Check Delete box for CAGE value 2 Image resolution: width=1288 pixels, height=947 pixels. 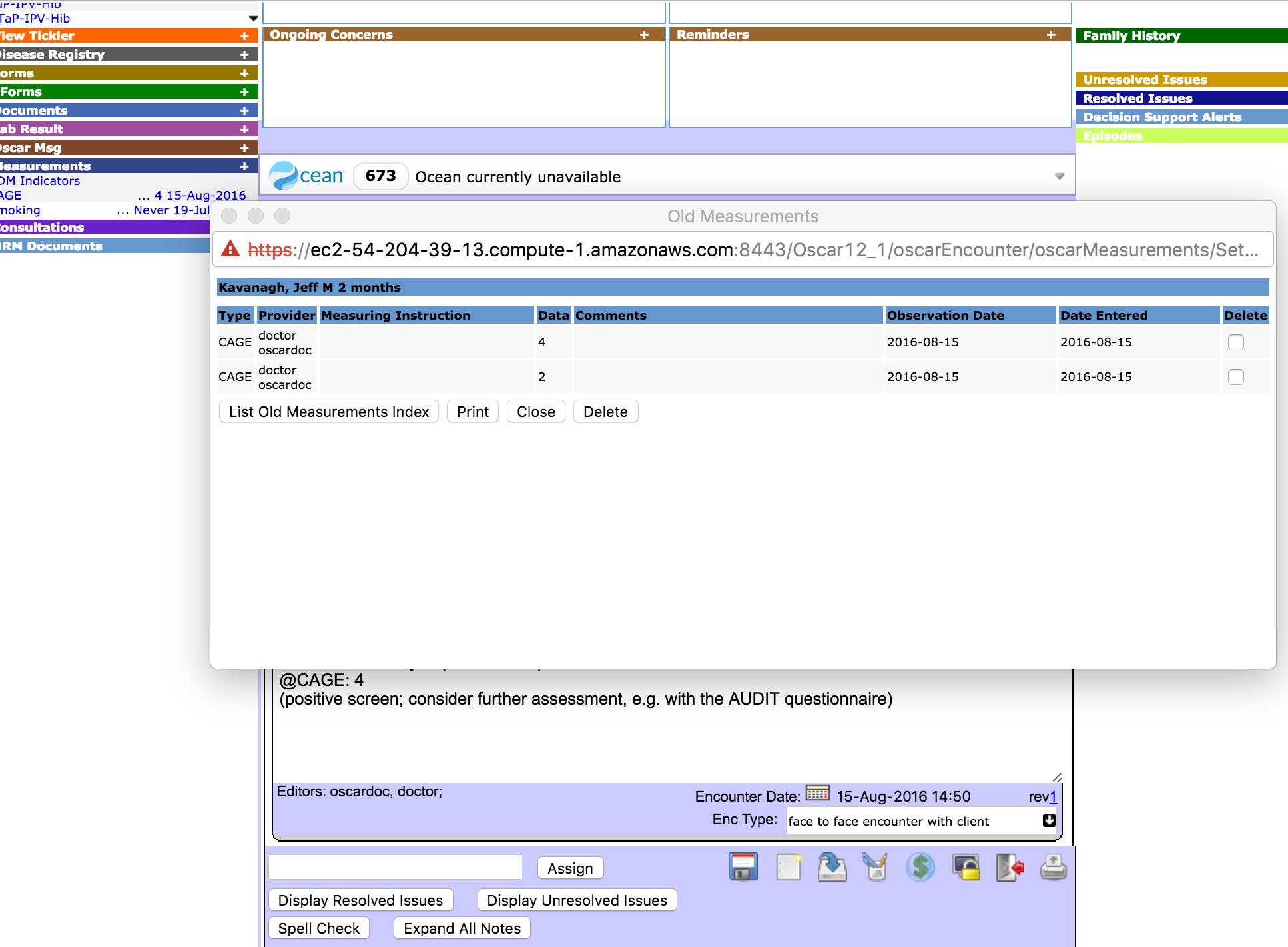click(1235, 377)
